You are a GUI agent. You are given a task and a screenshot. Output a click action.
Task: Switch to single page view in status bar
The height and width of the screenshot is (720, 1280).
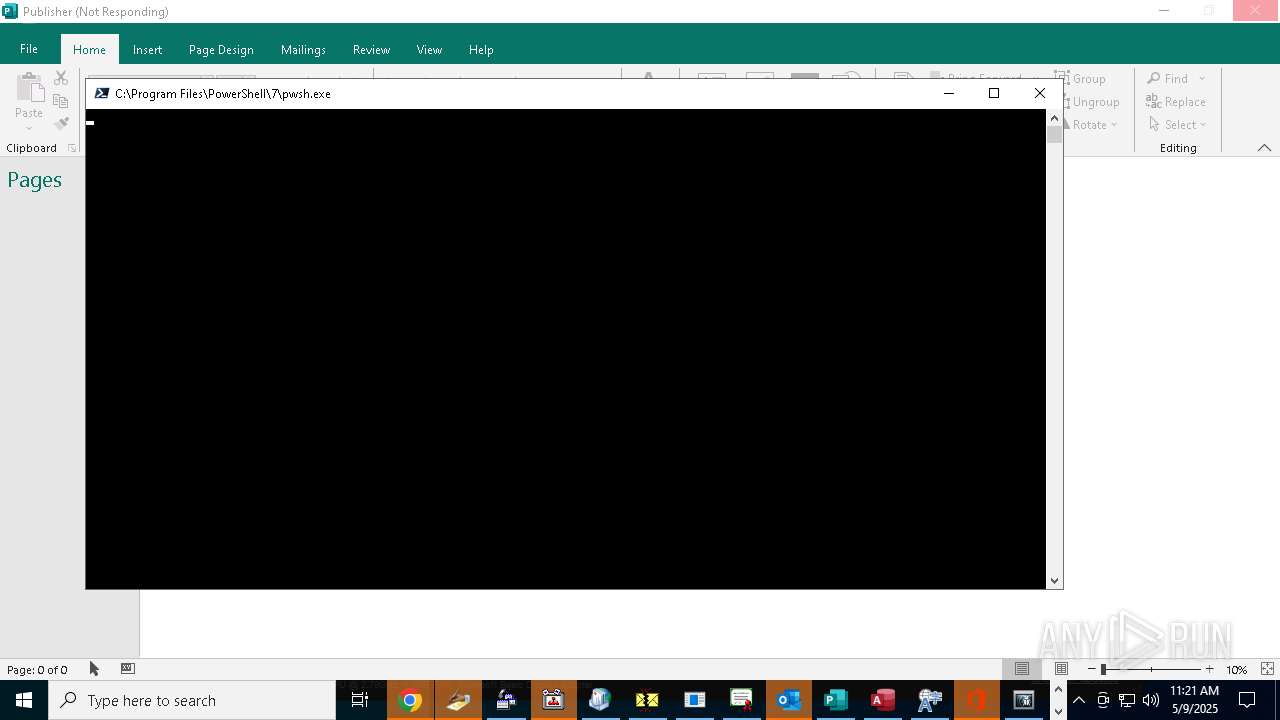(x=1022, y=669)
